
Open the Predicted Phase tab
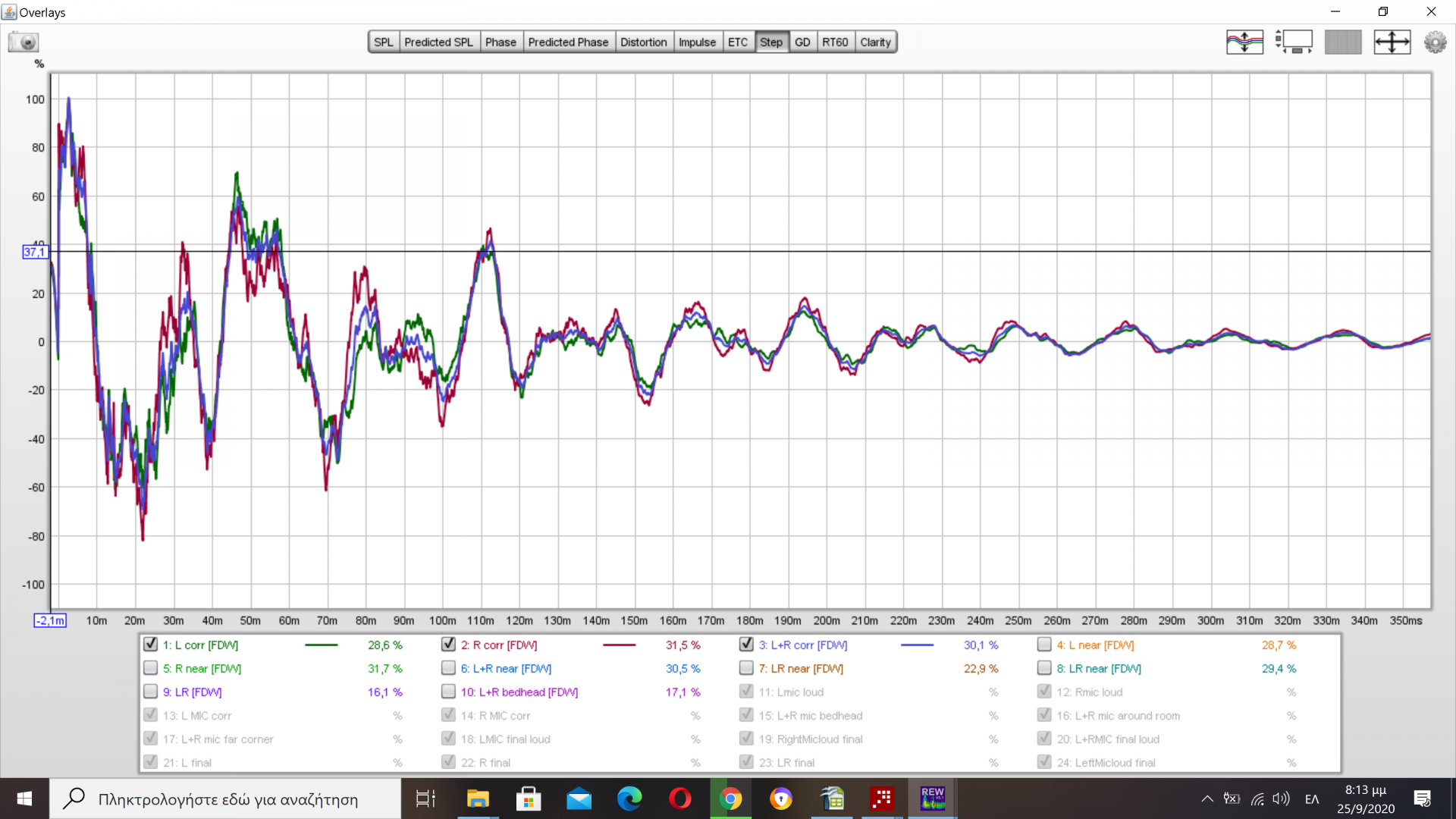568,42
